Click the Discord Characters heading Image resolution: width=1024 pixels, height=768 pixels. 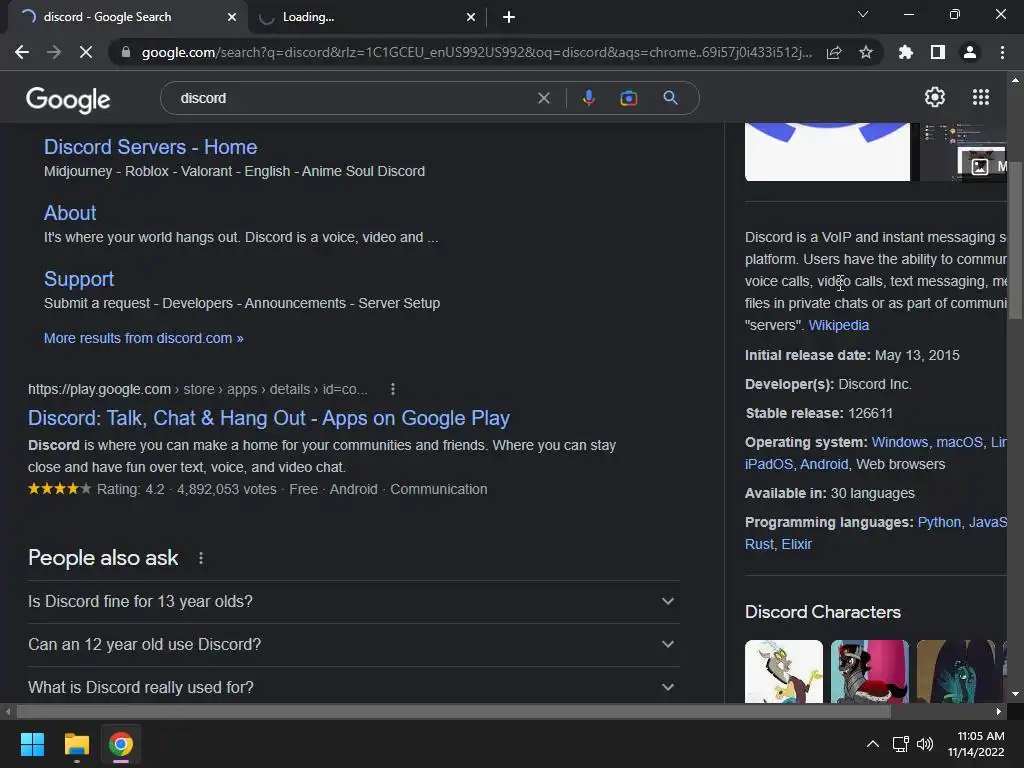823,612
